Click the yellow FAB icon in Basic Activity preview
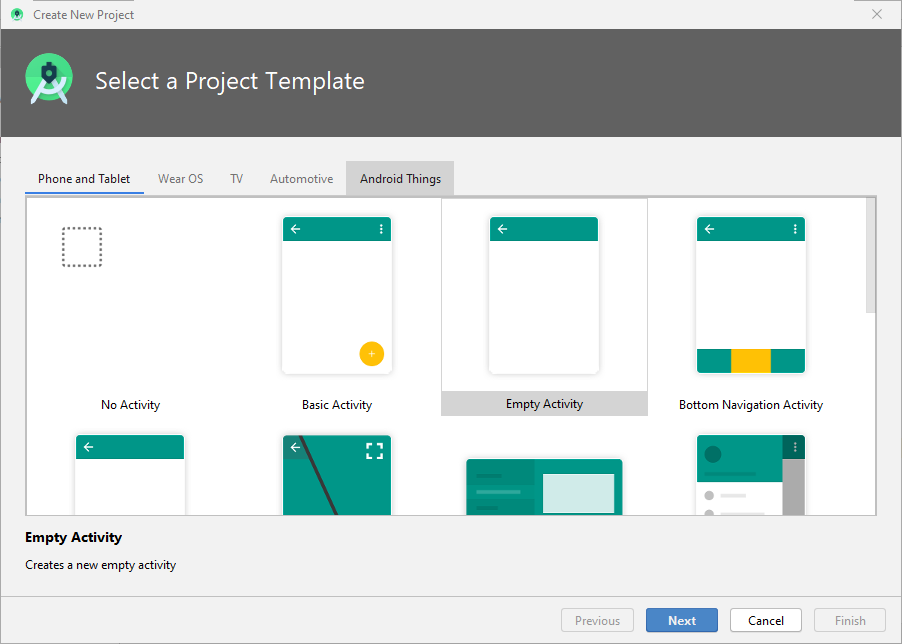The image size is (902, 644). click(x=371, y=354)
